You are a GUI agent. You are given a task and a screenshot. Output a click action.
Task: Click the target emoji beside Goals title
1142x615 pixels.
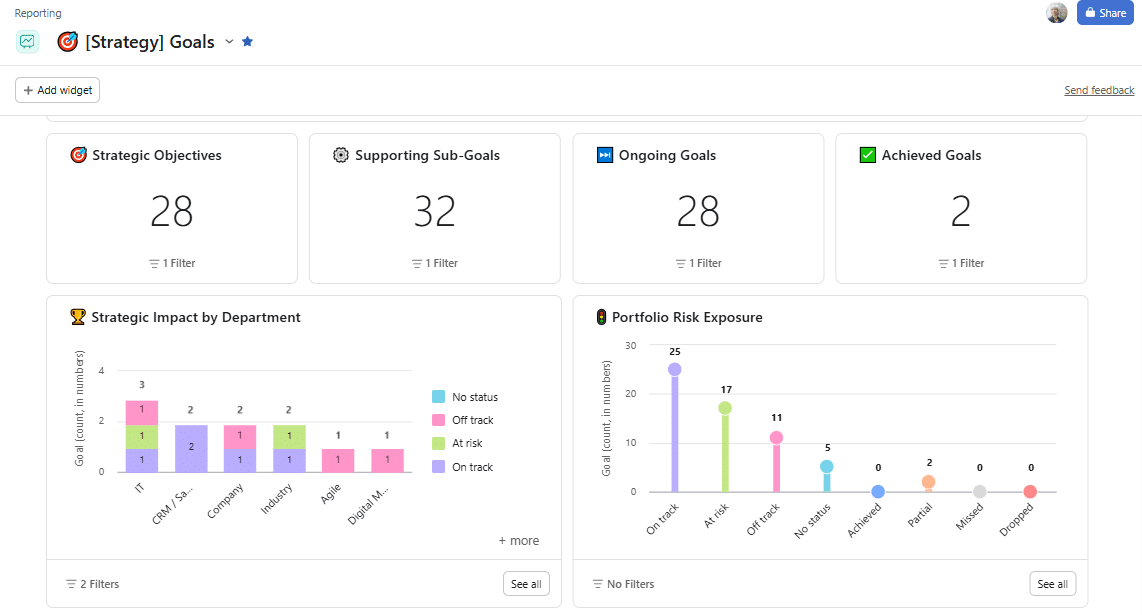point(68,42)
